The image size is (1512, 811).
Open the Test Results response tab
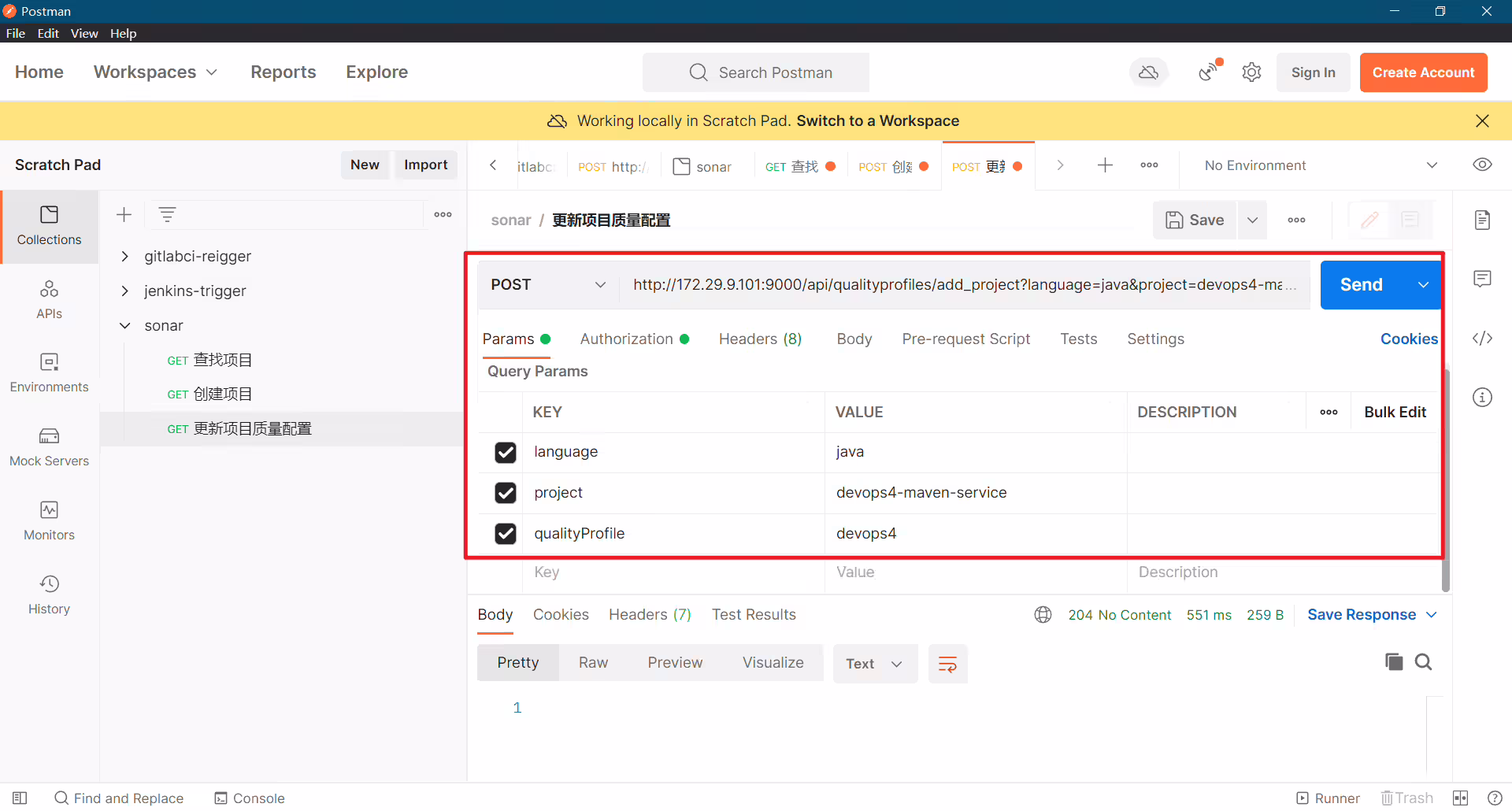point(754,615)
